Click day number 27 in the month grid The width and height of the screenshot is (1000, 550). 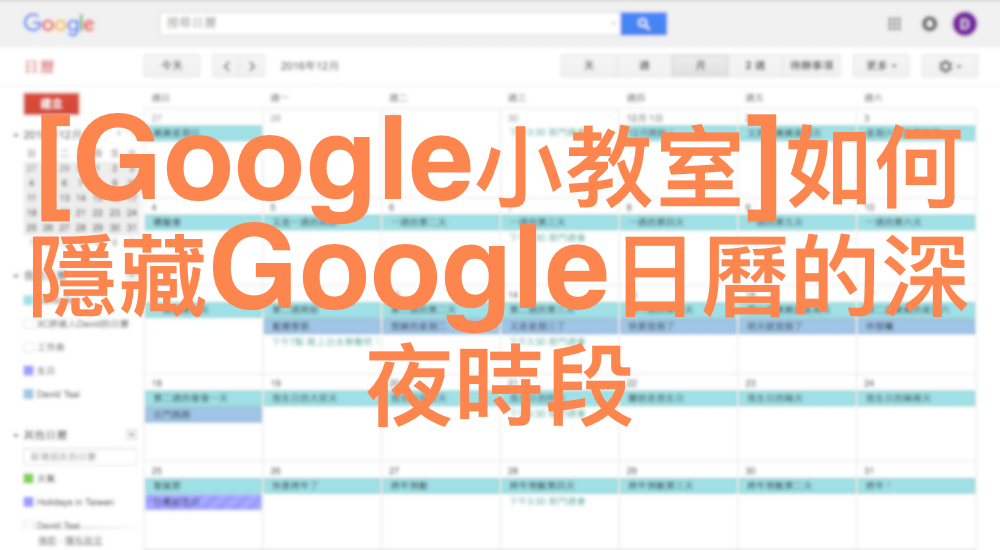tap(395, 470)
